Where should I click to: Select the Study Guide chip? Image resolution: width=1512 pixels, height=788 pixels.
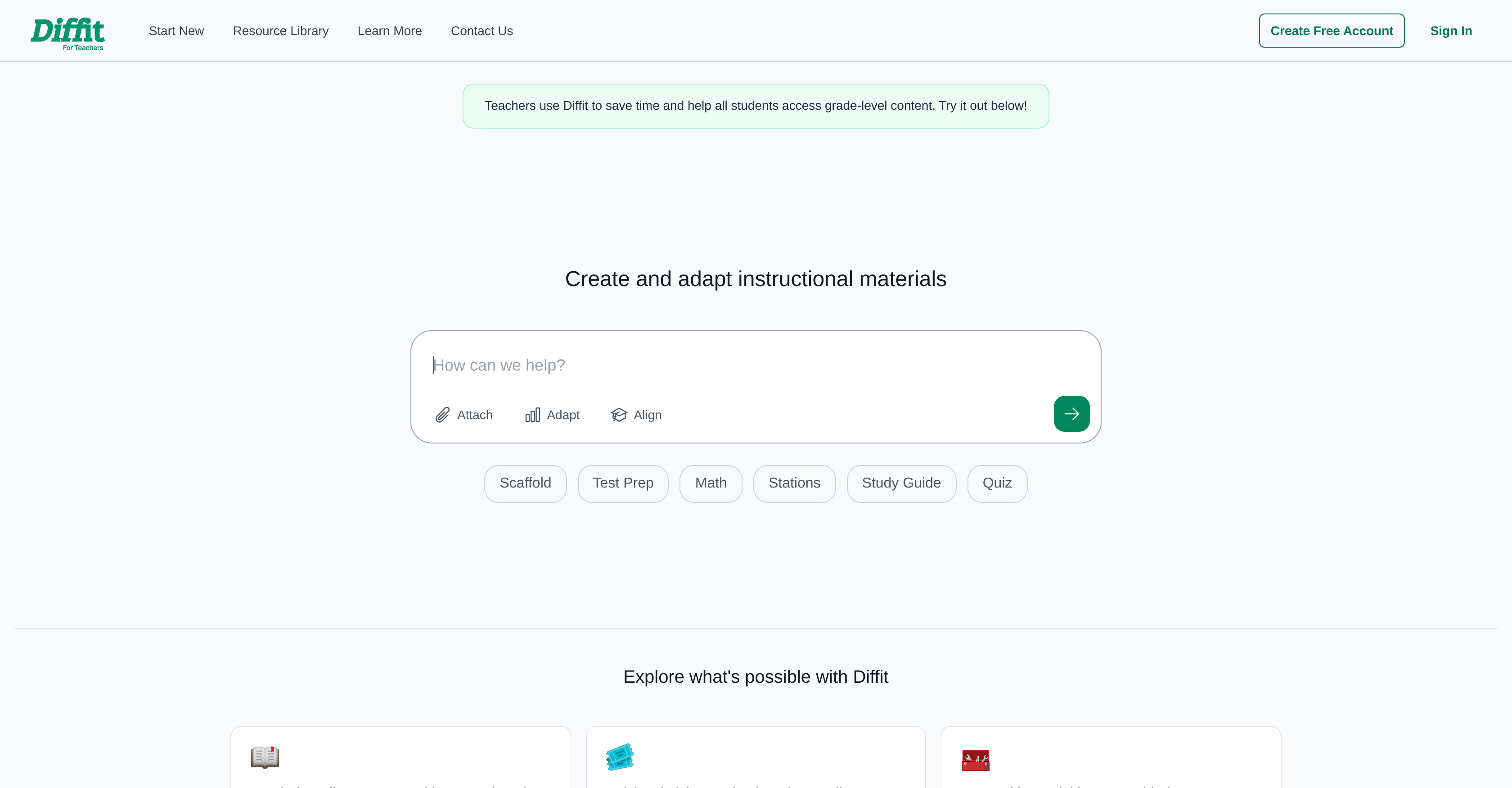(901, 484)
